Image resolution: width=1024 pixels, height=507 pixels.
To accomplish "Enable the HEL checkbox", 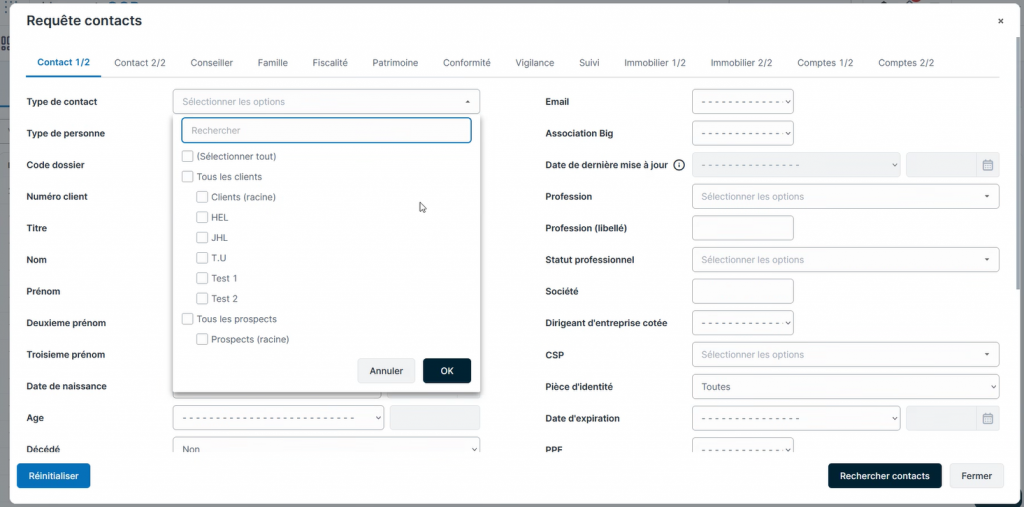I will (x=202, y=217).
